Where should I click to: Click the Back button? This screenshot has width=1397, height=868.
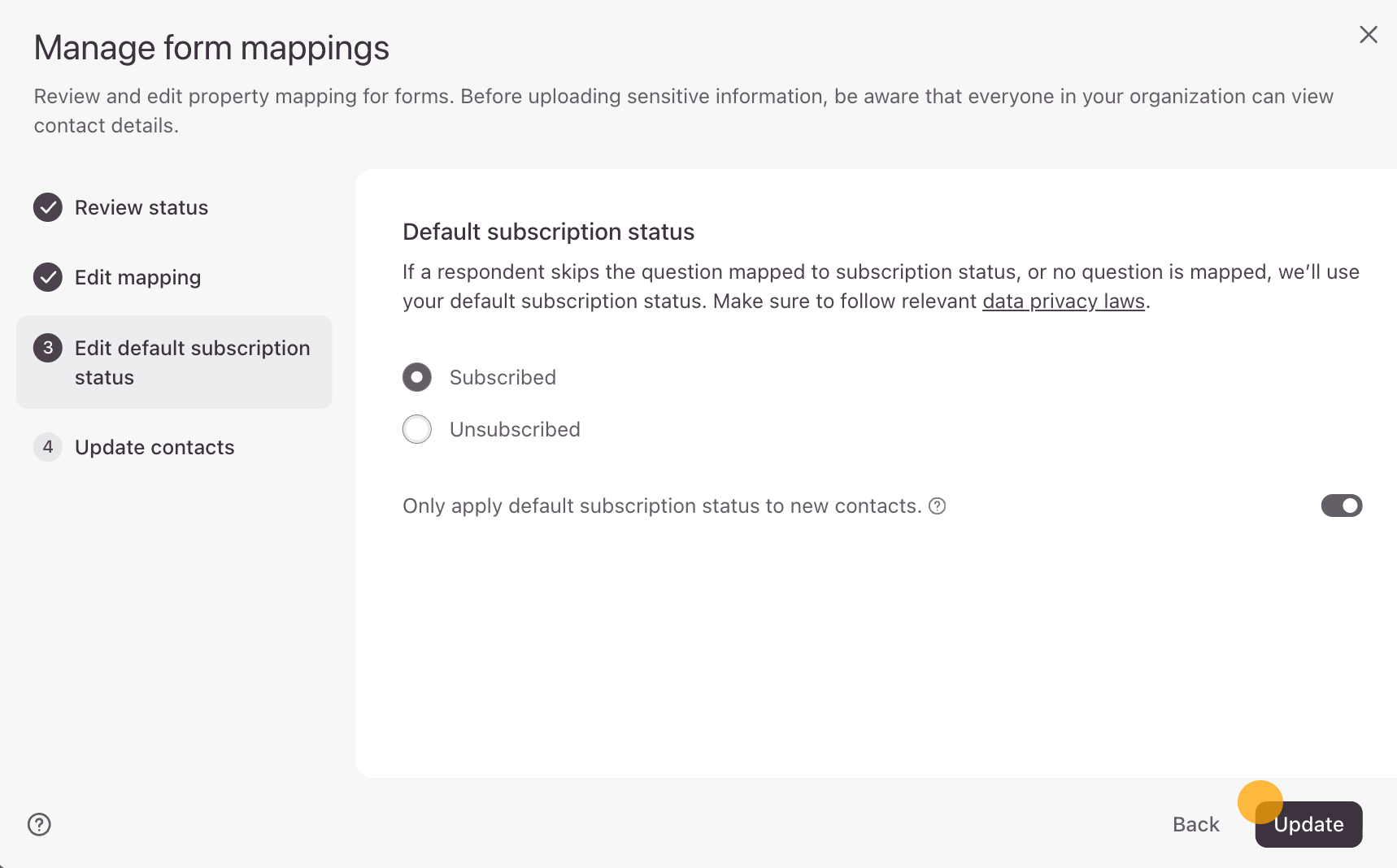point(1195,824)
